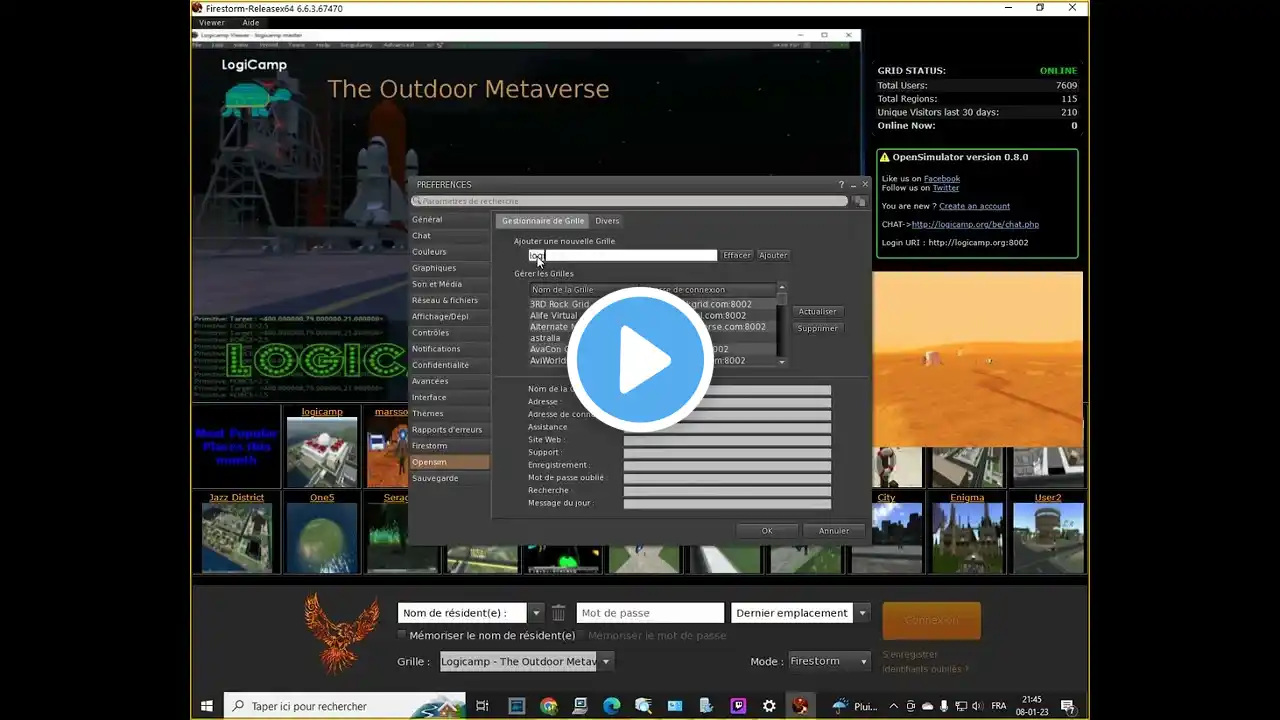Click the Twitch icon in the taskbar
The height and width of the screenshot is (720, 1280).
(x=738, y=706)
